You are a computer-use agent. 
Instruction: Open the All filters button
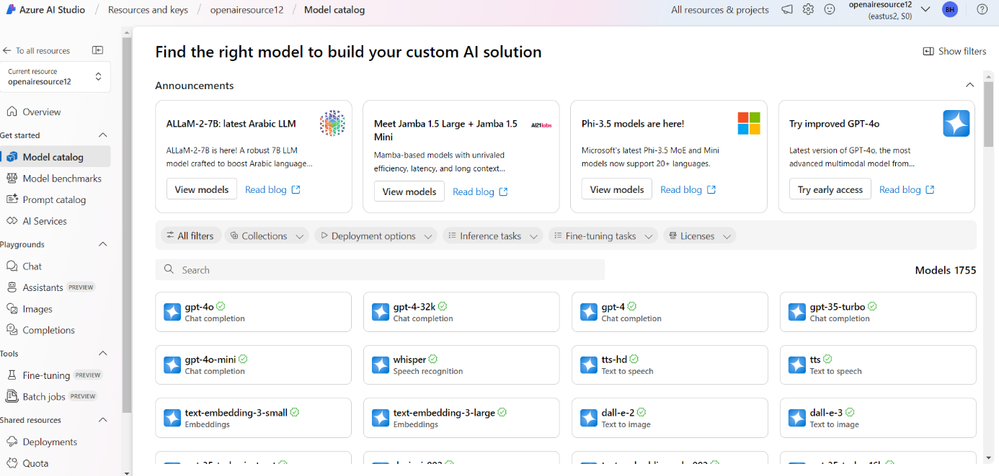click(190, 236)
